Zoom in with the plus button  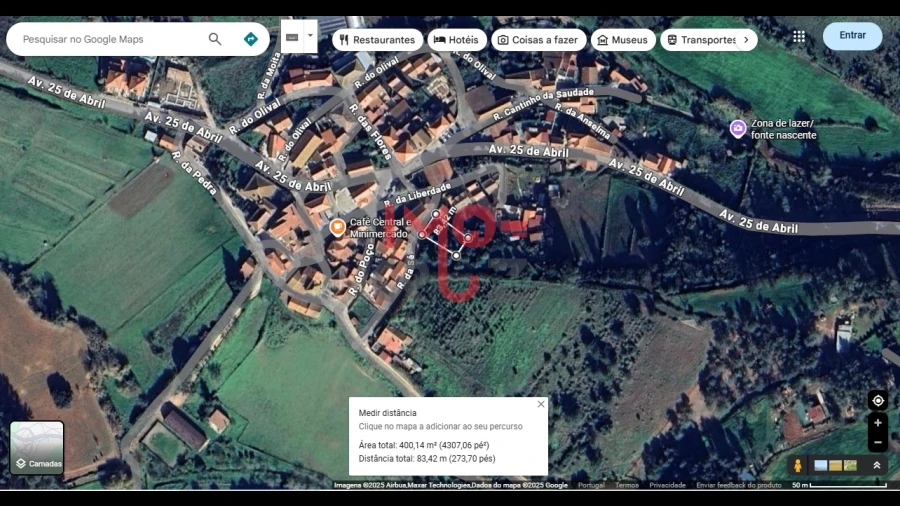[x=877, y=423]
